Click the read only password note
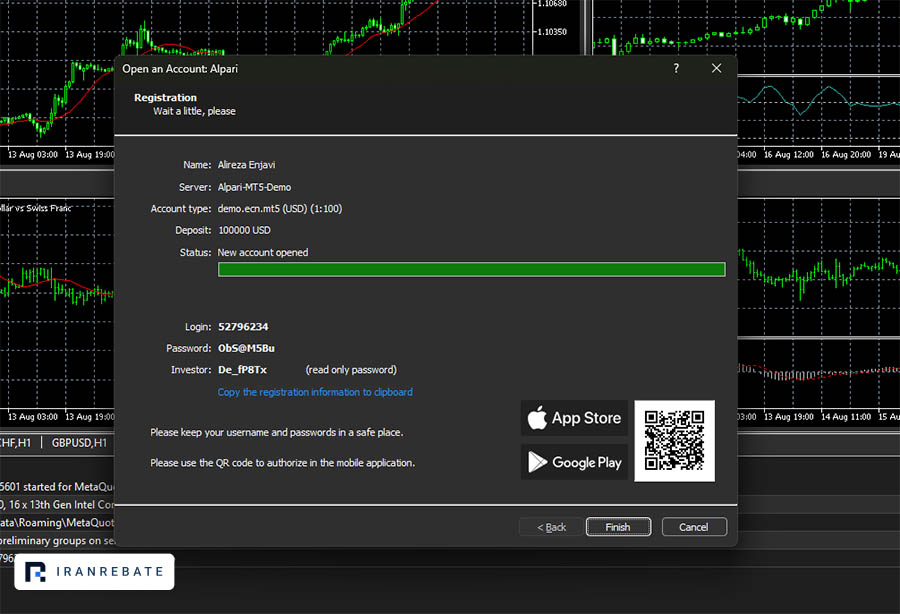Screen dimensions: 900x614 (351, 370)
